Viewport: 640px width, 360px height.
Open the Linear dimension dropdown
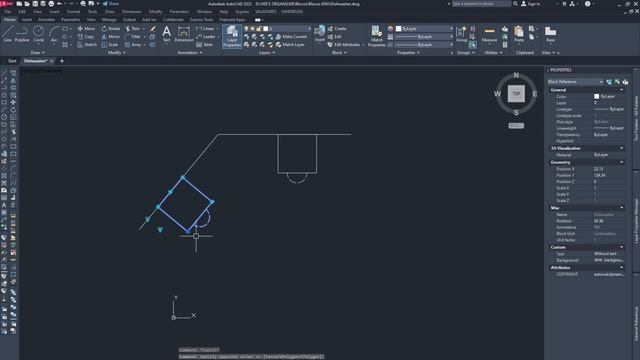point(217,29)
